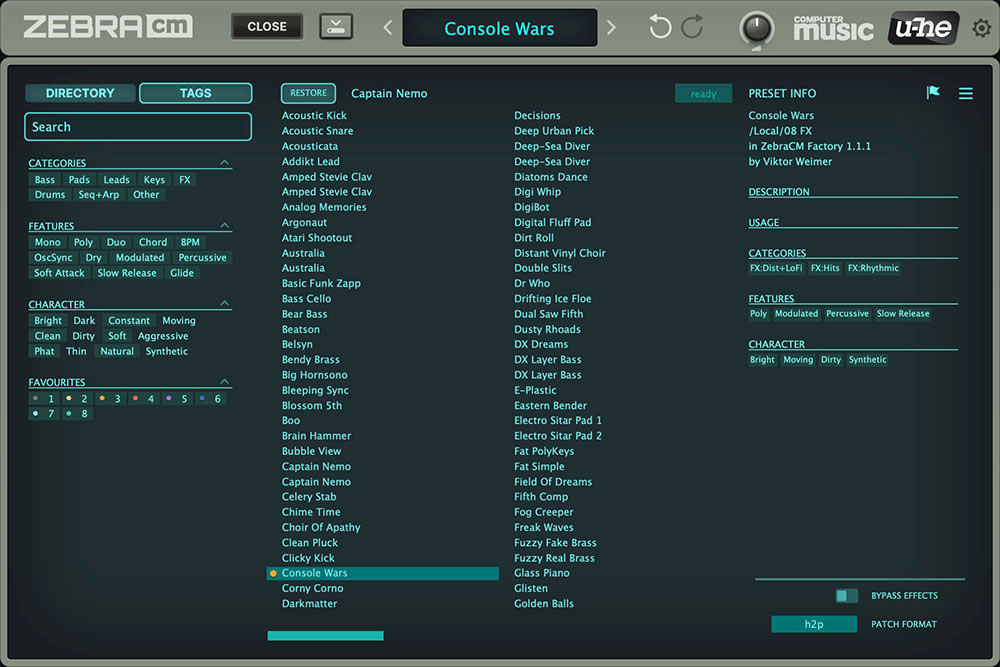Filter by favourite 4 red dot
1000x667 pixels.
pyautogui.click(x=135, y=398)
